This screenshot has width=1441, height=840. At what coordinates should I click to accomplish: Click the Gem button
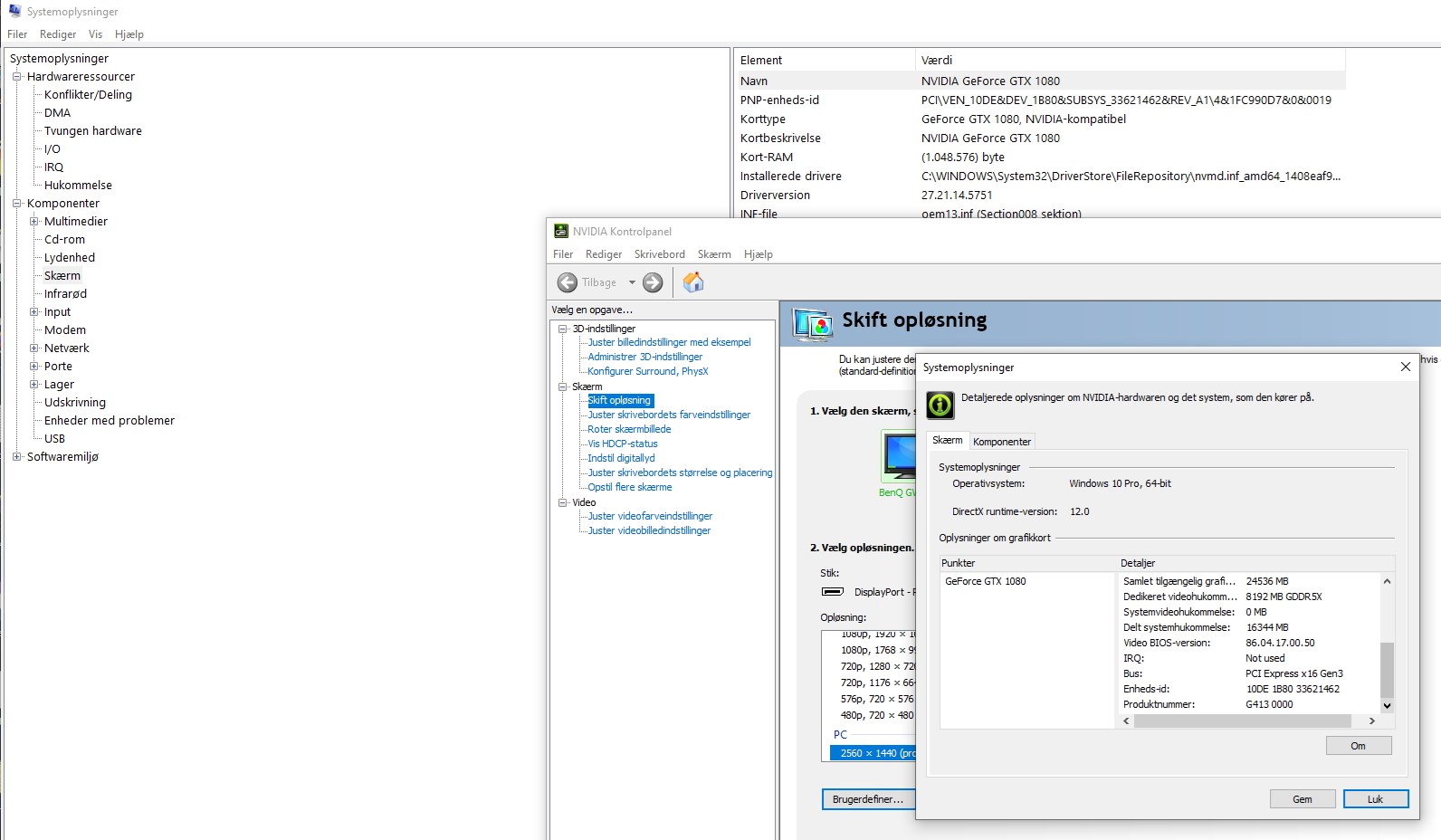pos(1303,799)
